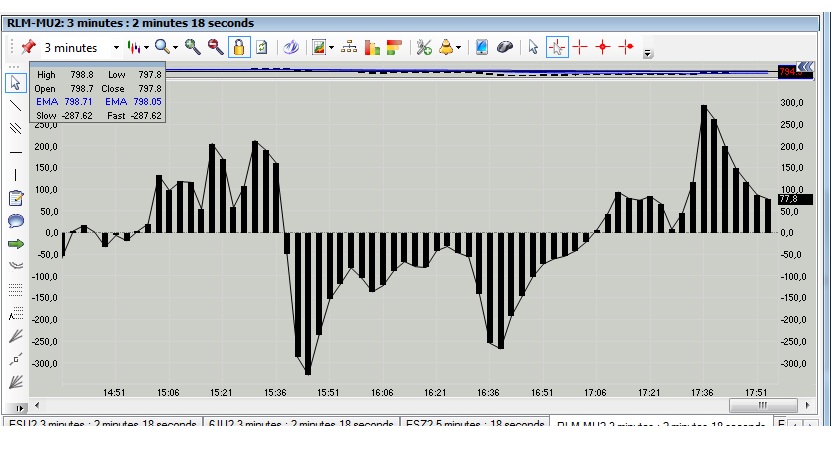The width and height of the screenshot is (831, 460).
Task: Select the notepad annotation tool
Action: pos(16,198)
